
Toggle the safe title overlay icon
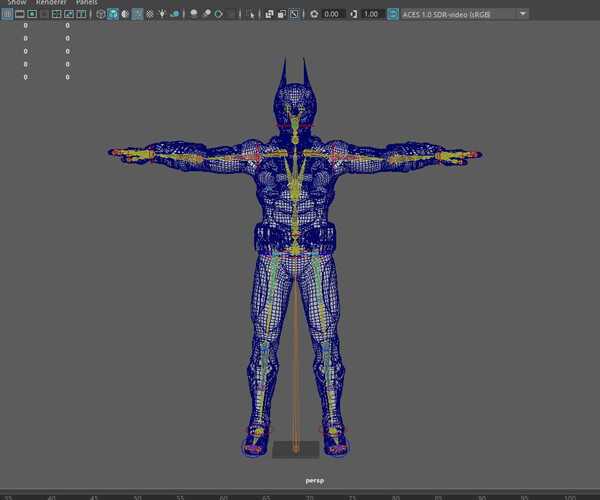pyautogui.click(x=81, y=15)
